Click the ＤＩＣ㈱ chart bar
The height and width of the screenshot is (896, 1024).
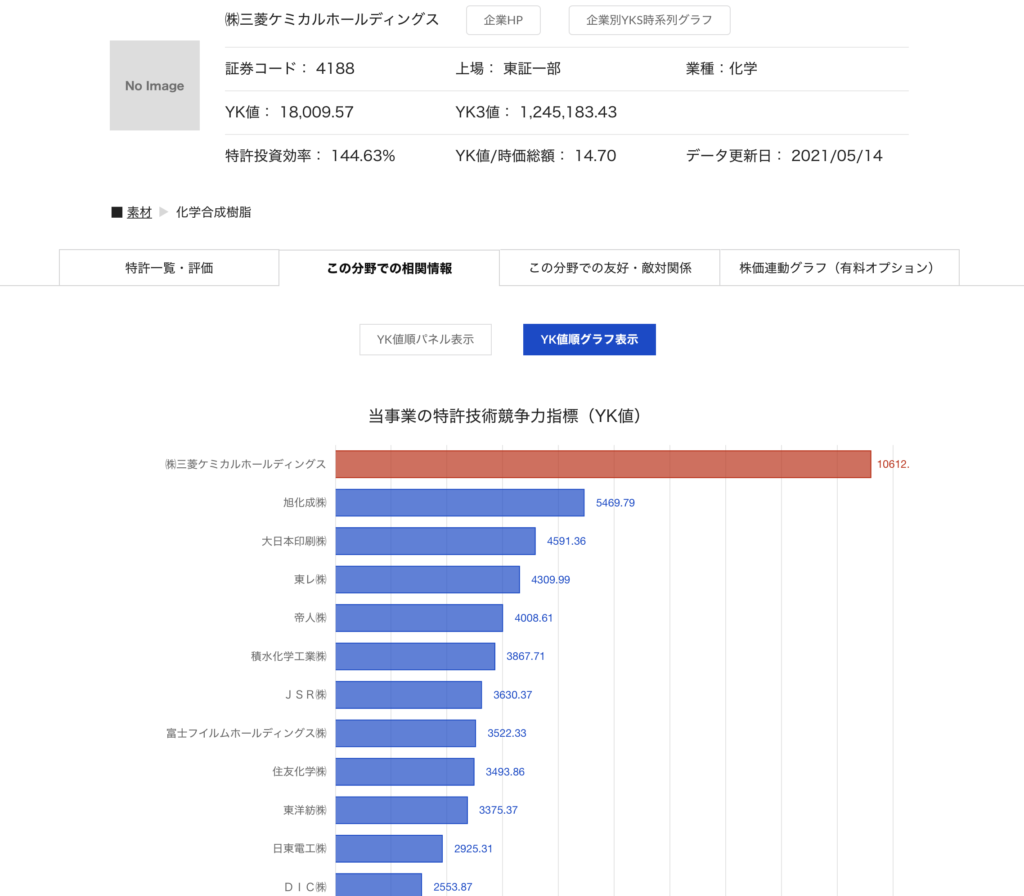(379, 885)
